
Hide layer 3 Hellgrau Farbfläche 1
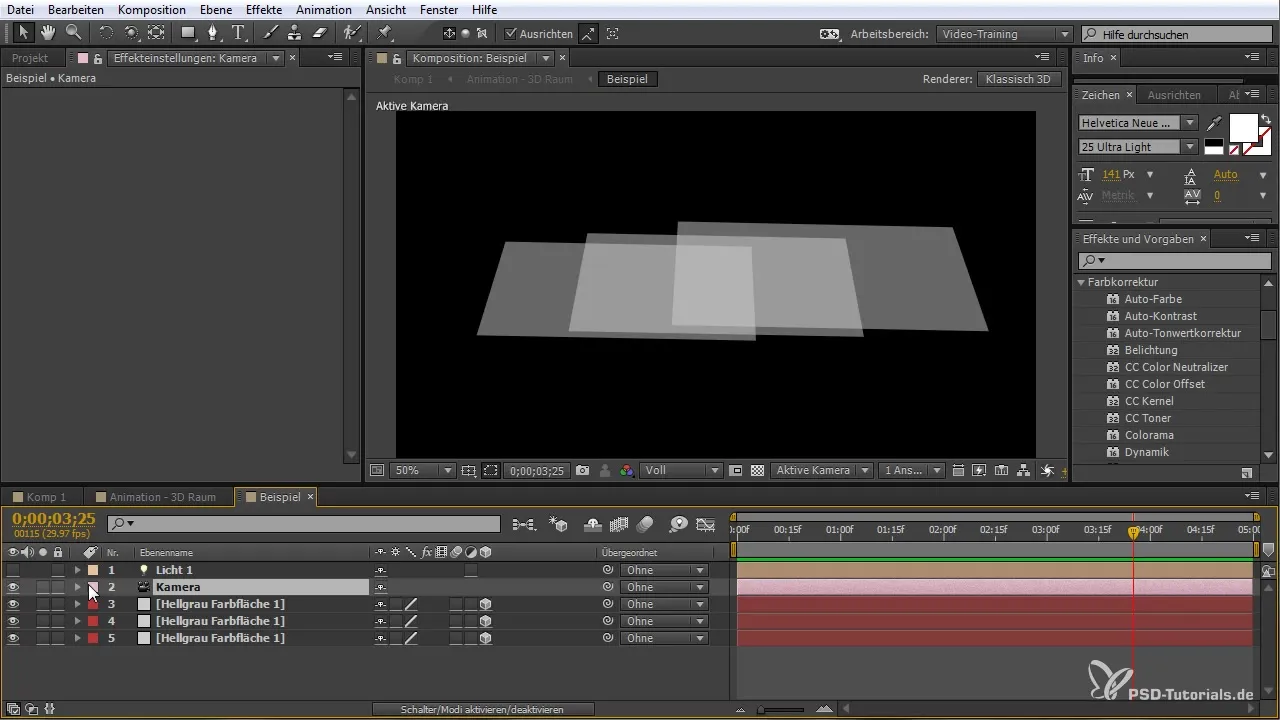point(13,604)
